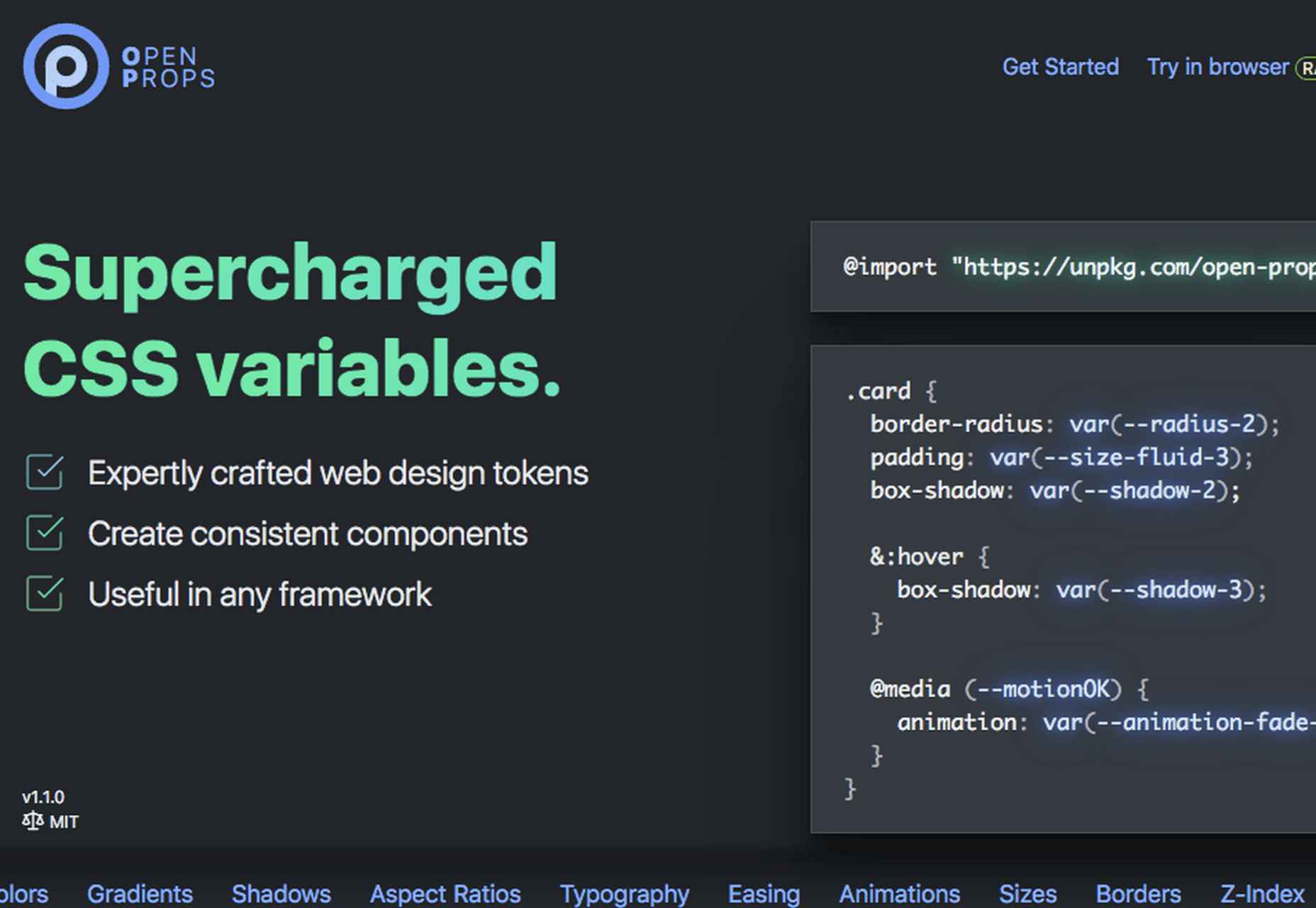Click 'CSS variables.' heading line
Screen dimensions: 1316x908
292,369
